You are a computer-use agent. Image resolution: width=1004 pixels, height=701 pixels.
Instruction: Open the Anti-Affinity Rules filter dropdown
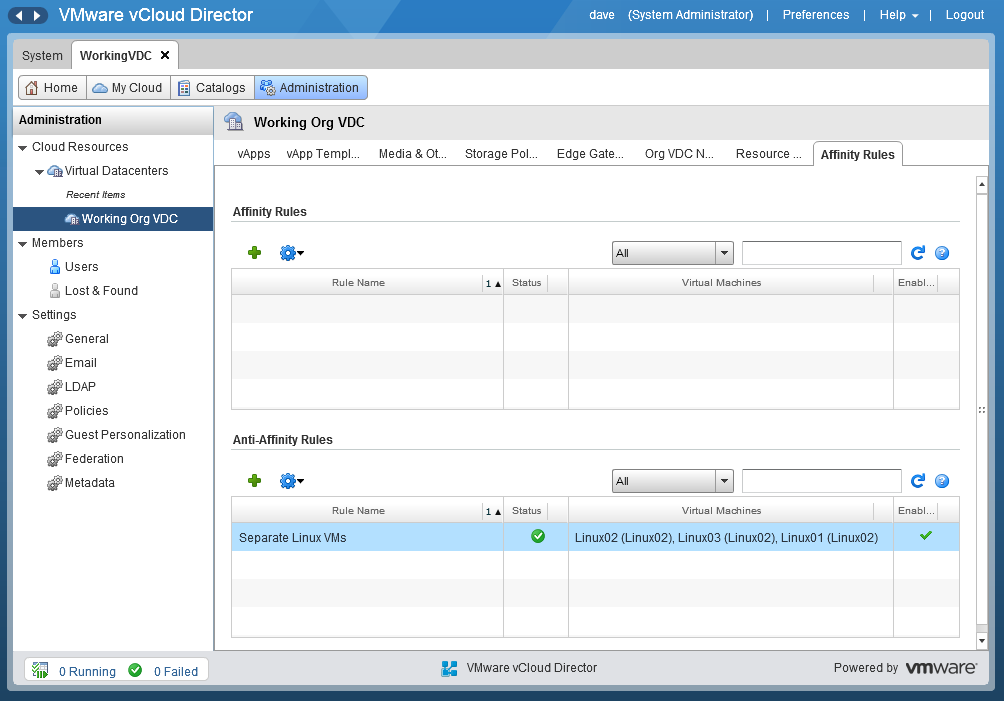click(724, 481)
